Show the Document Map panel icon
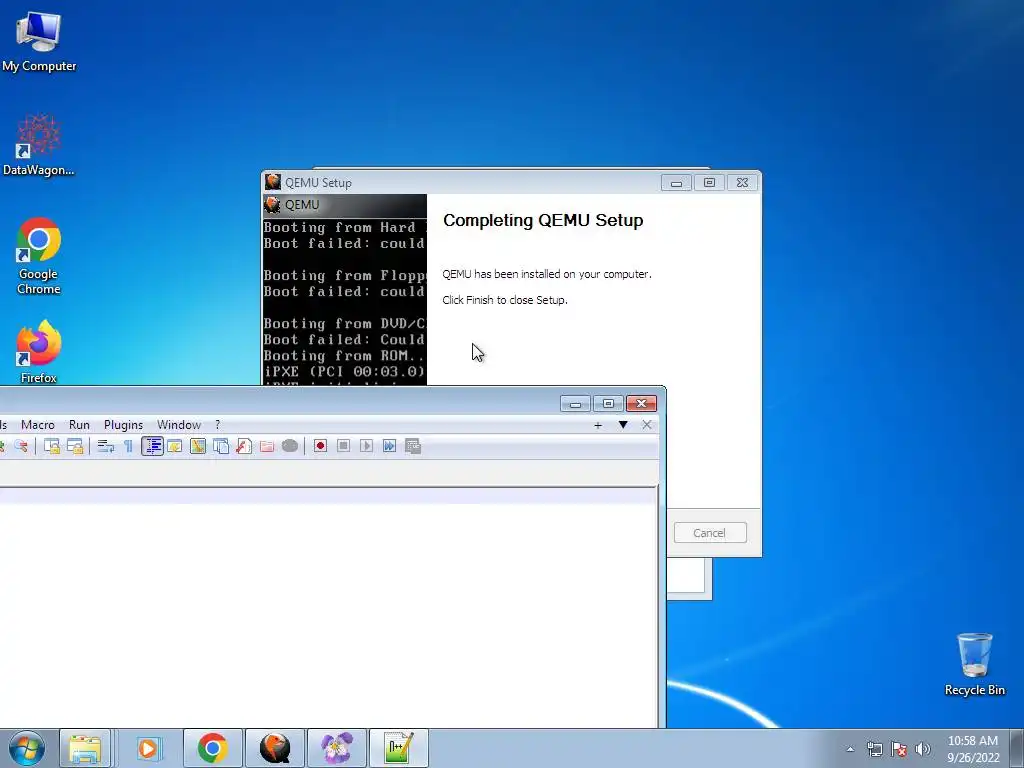The width and height of the screenshot is (1024, 768). 198,446
